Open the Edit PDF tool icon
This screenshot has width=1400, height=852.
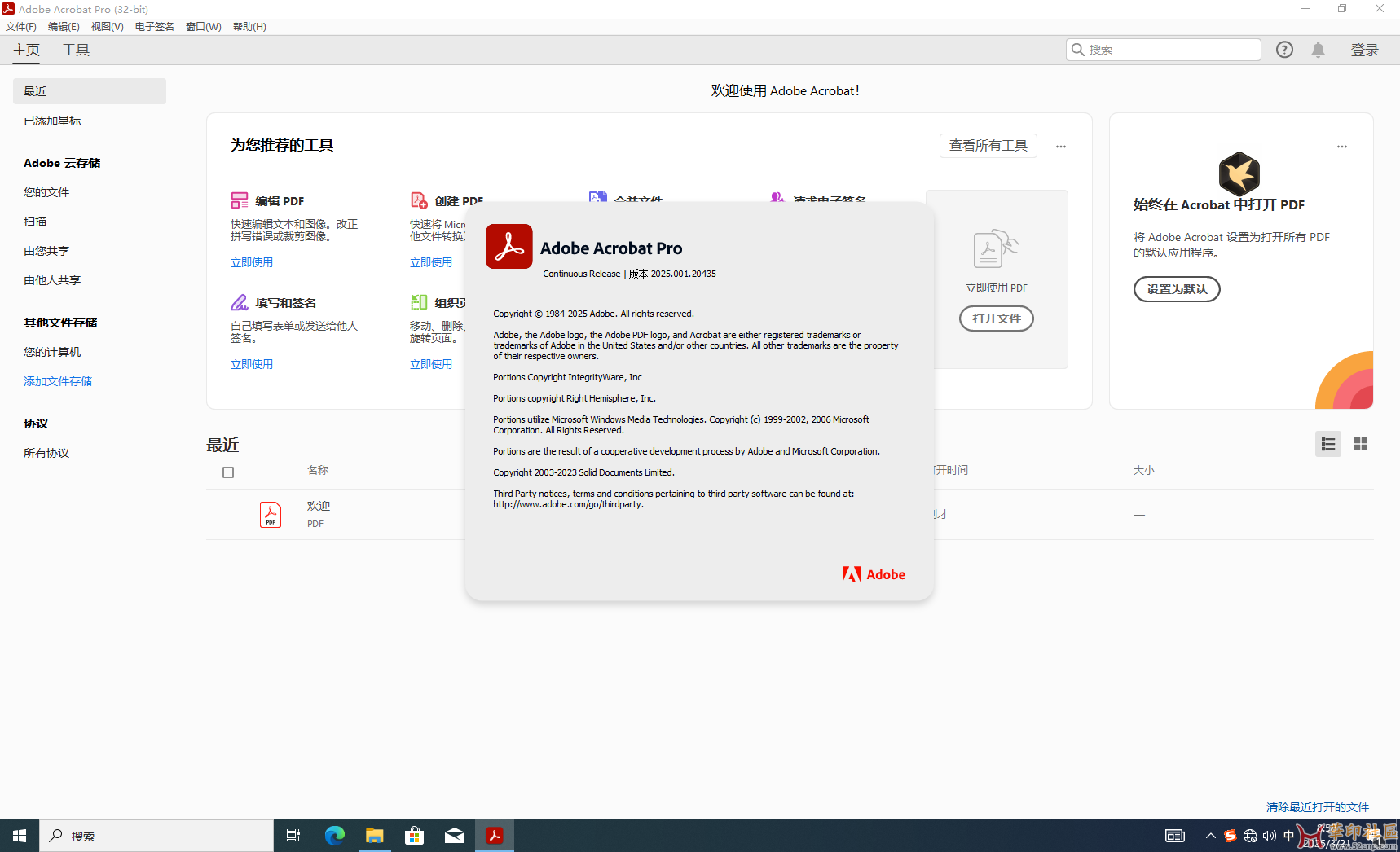tap(240, 200)
